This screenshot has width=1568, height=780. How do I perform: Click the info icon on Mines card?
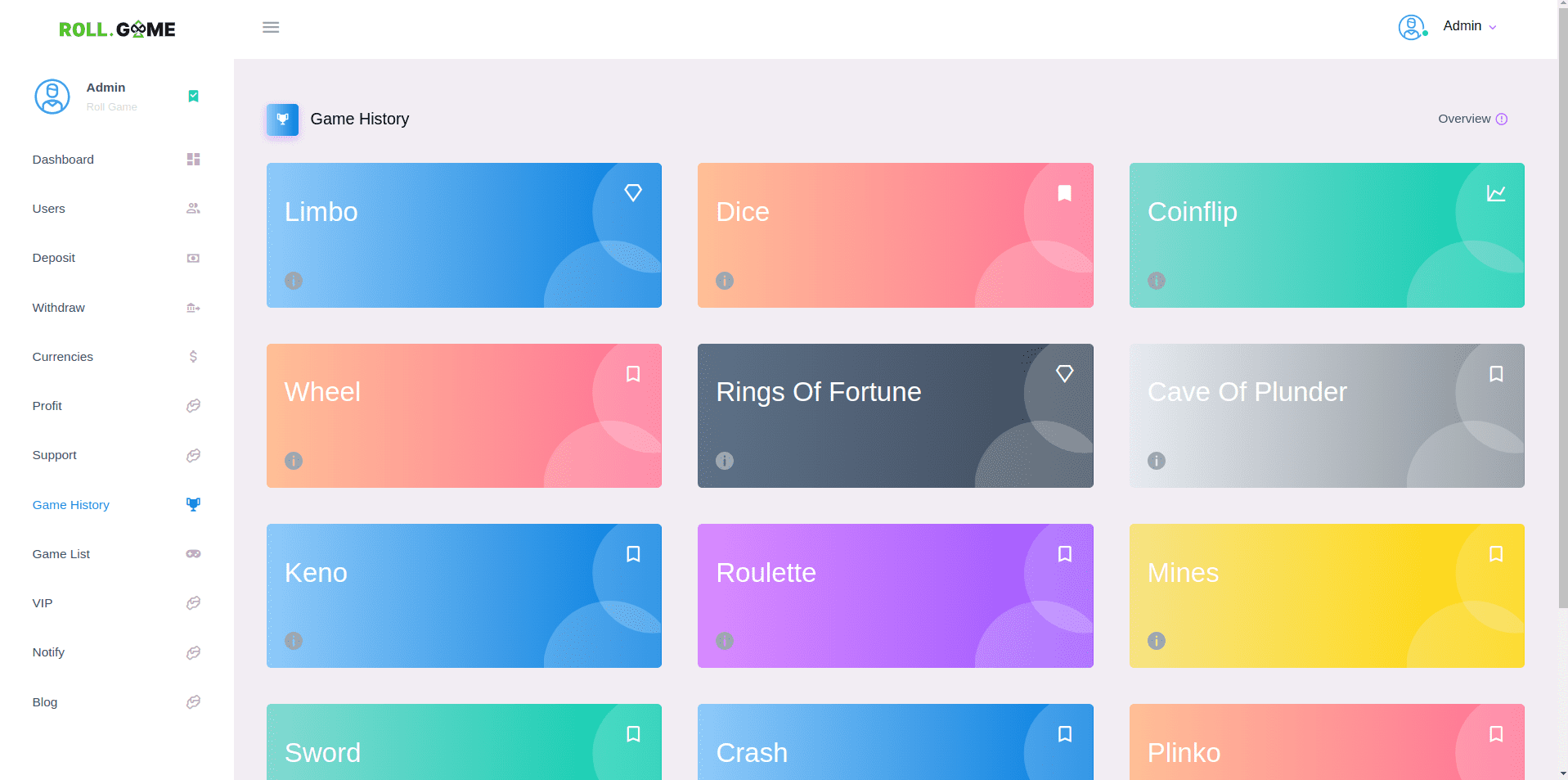[1156, 641]
